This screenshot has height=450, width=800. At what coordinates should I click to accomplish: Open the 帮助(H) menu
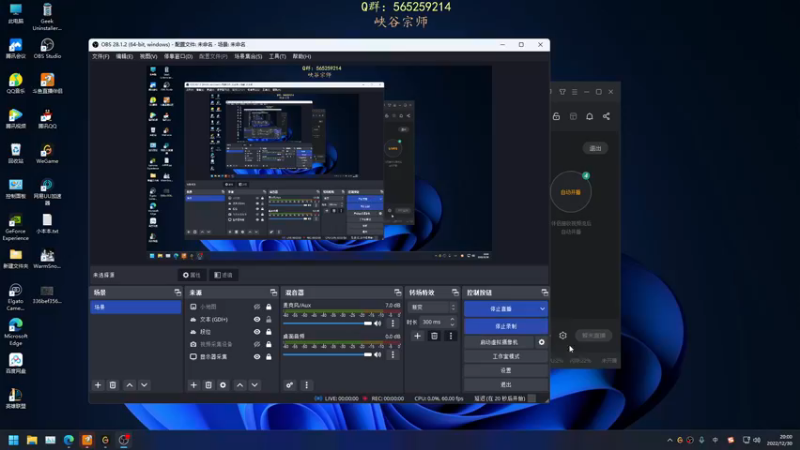point(302,57)
